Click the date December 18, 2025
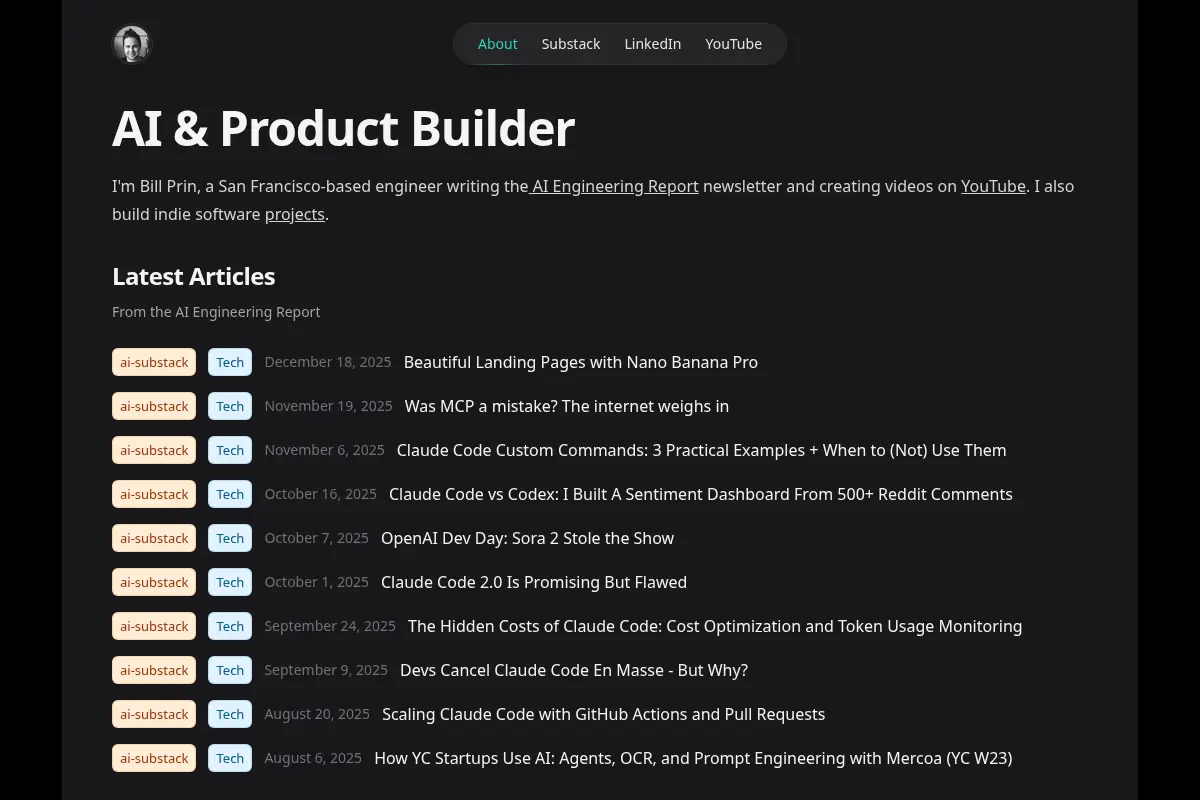Viewport: 1200px width, 800px height. coord(328,362)
